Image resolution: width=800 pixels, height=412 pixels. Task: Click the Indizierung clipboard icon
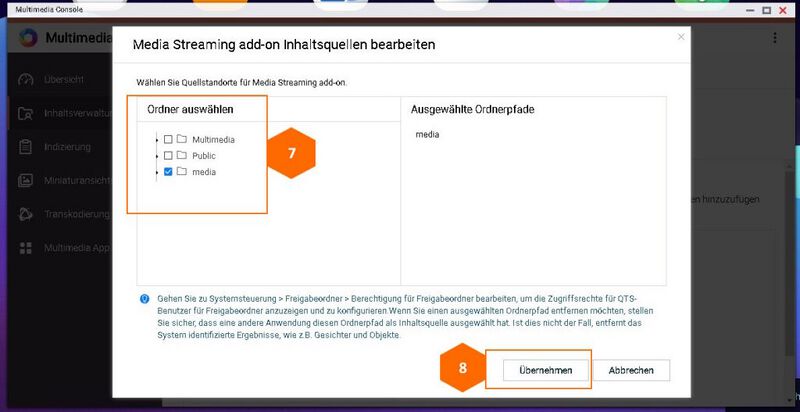(26, 147)
